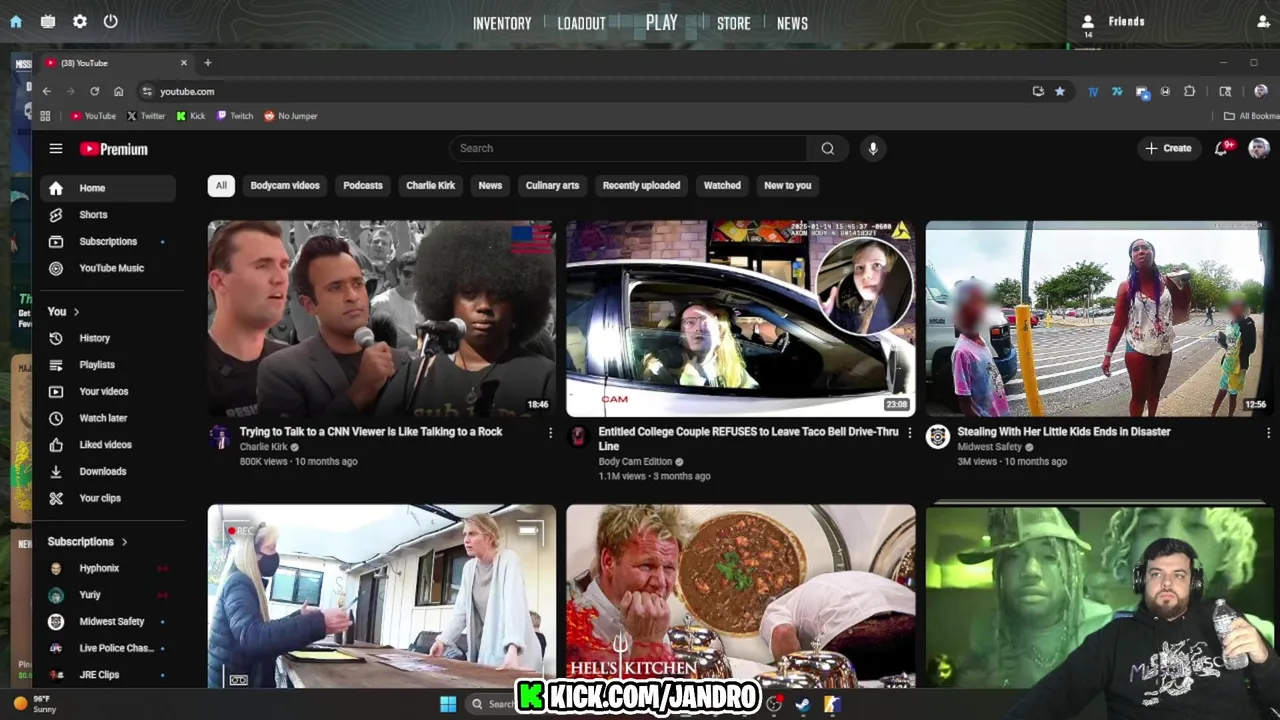The height and width of the screenshot is (720, 1280).
Task: Open new browser tab
Action: click(208, 63)
